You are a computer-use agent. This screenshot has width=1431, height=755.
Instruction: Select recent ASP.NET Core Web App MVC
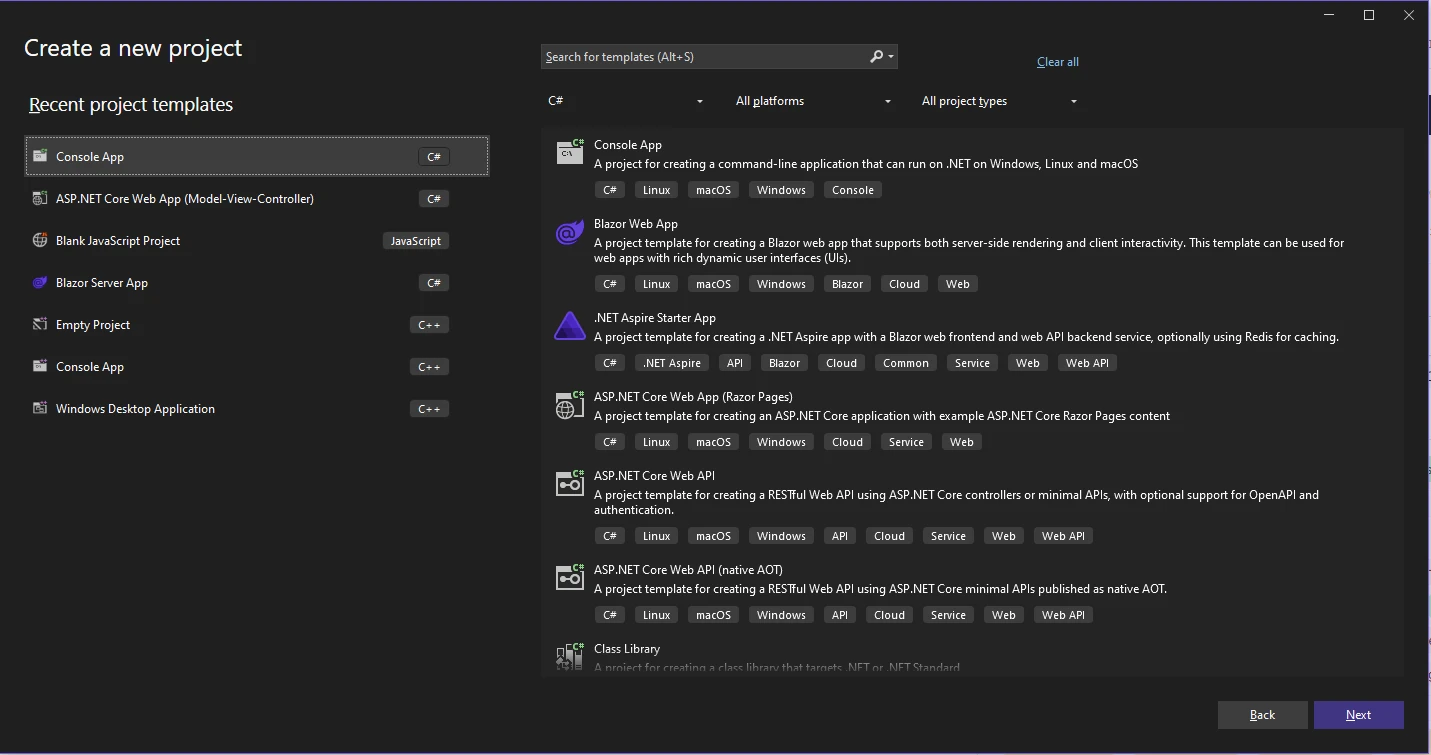185,199
